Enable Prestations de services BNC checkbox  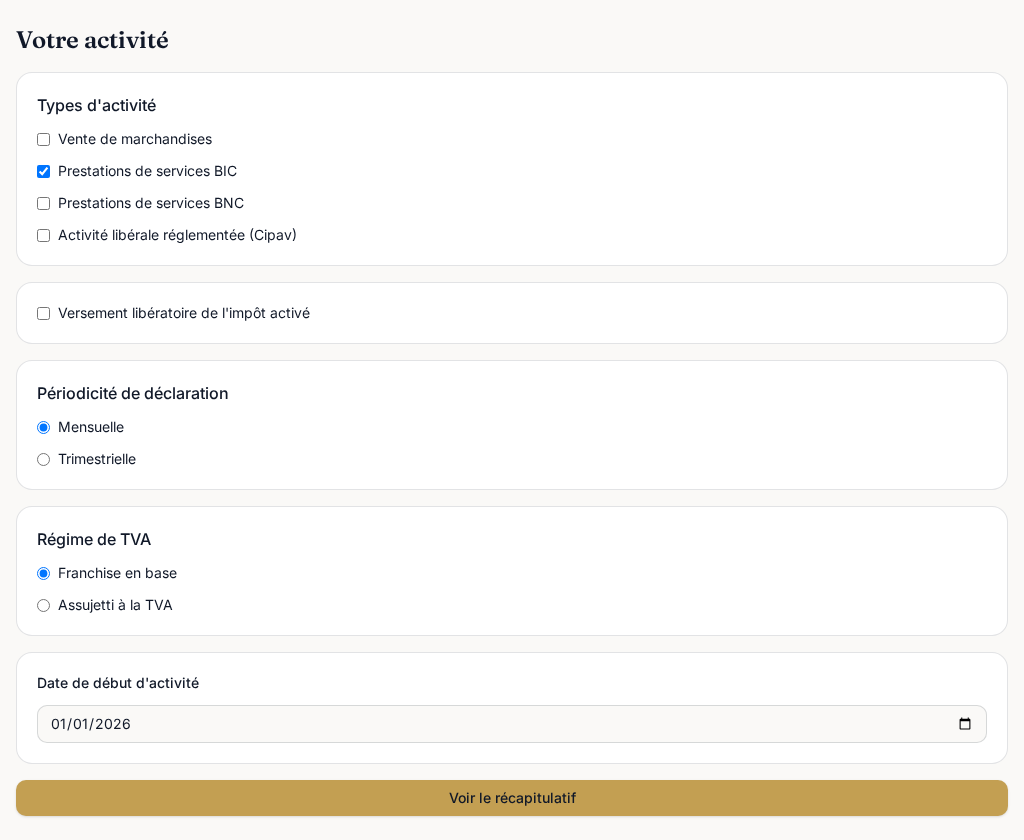click(44, 204)
